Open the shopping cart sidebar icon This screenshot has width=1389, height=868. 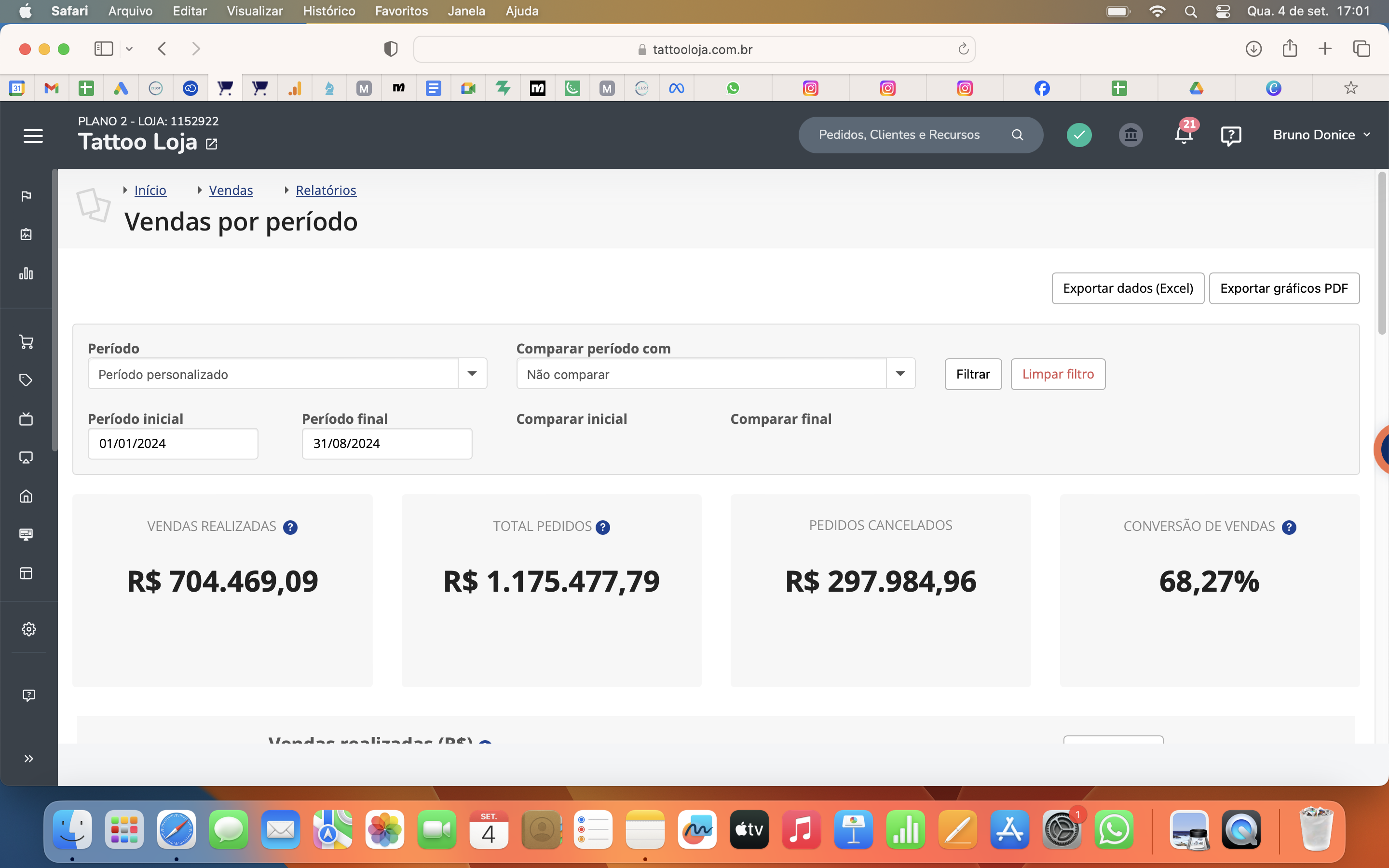click(26, 341)
